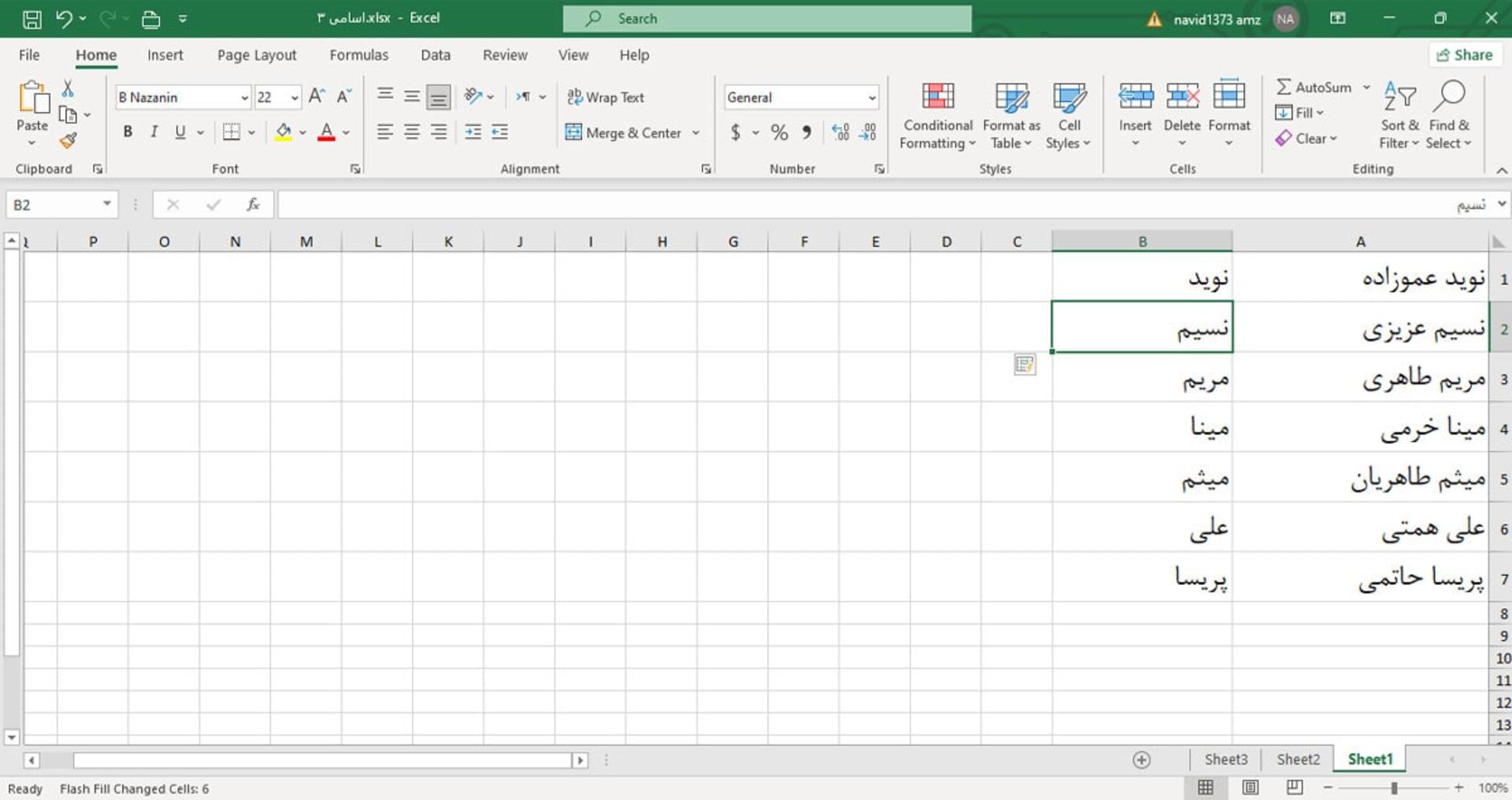
Task: Open the General number format dropdown
Action: click(872, 98)
